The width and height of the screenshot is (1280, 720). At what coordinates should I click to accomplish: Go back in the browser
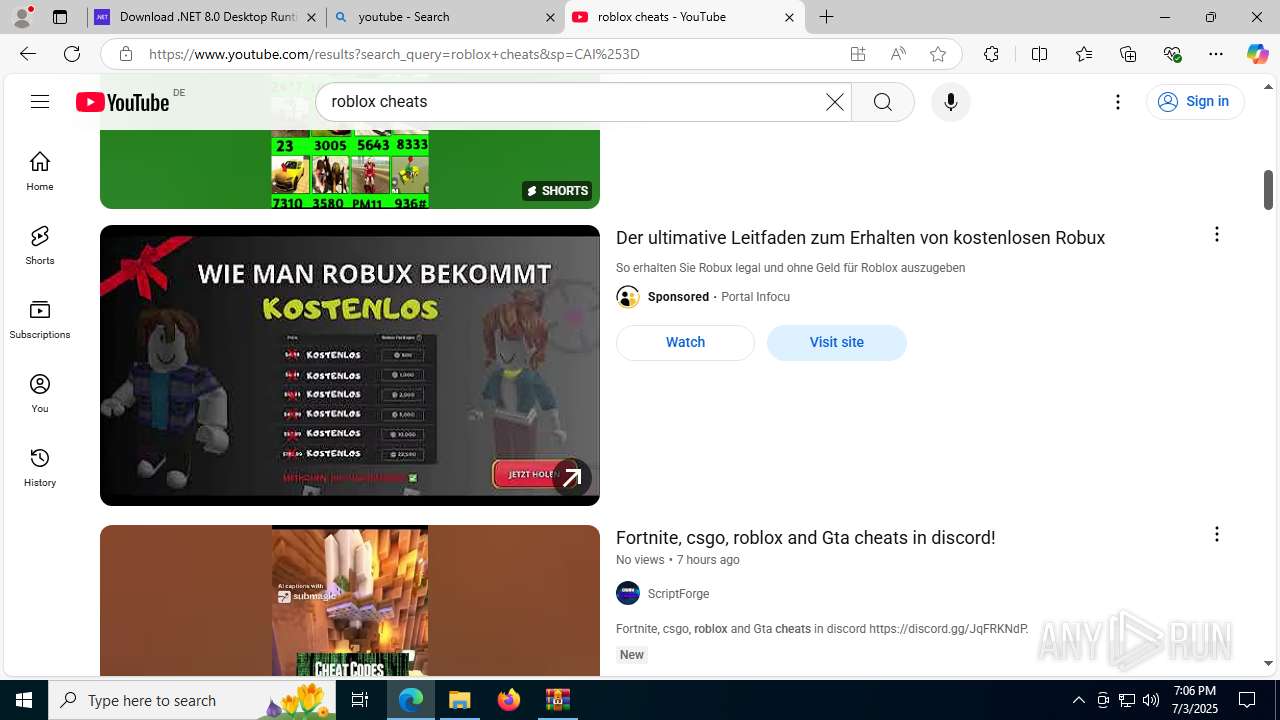pyautogui.click(x=27, y=54)
